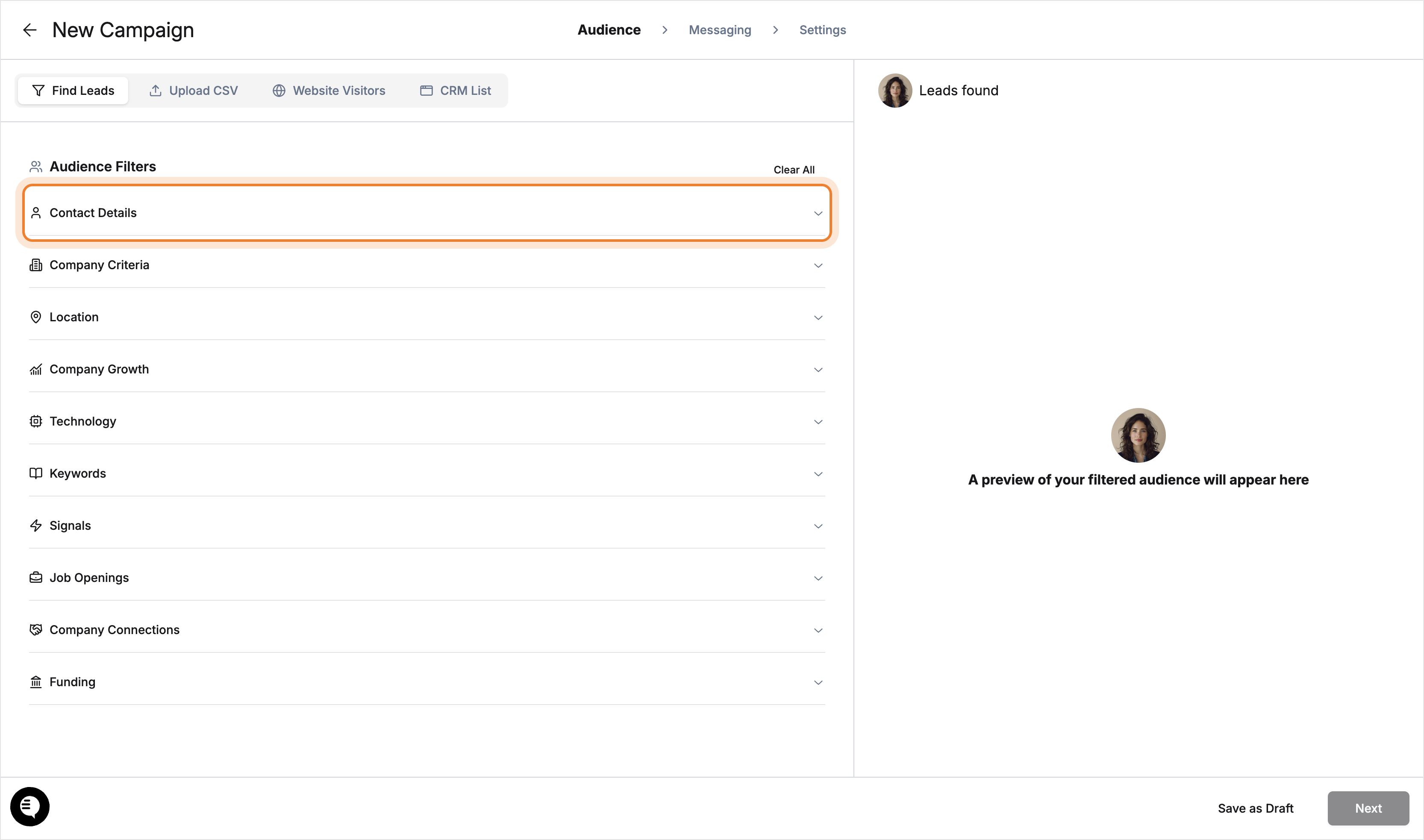This screenshot has width=1424, height=840.
Task: Go to the Settings step
Action: (x=822, y=30)
